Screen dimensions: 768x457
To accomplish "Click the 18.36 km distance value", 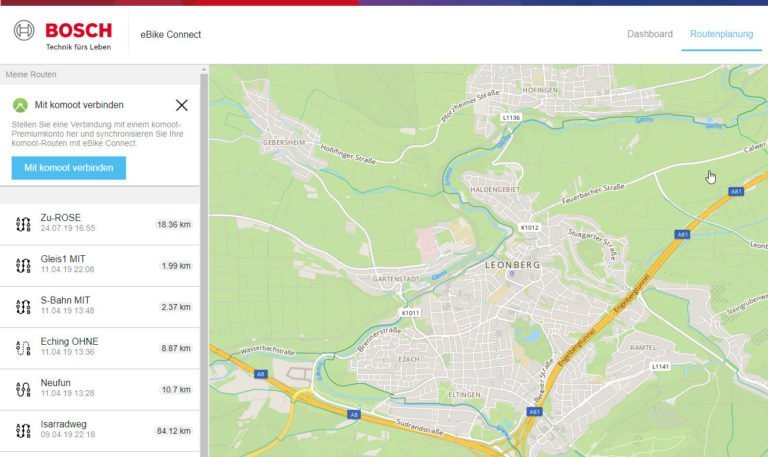I will click(x=173, y=224).
